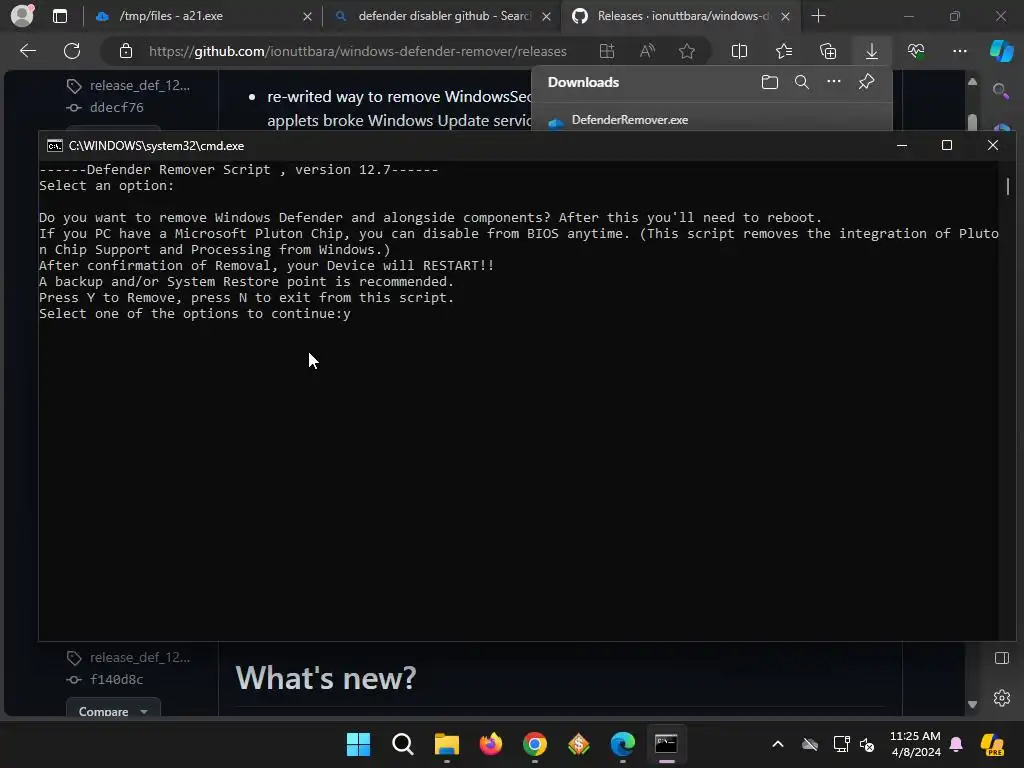Viewport: 1024px width, 768px height.
Task: Click the address bar URL field
Action: pos(358,51)
